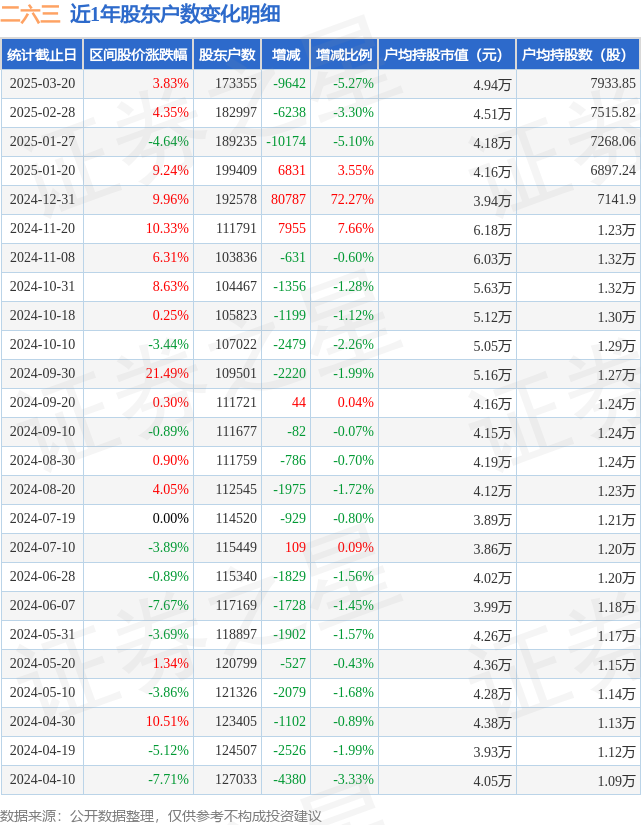
Task: Click the 户均持股市值（元） header
Action: pyautogui.click(x=447, y=55)
